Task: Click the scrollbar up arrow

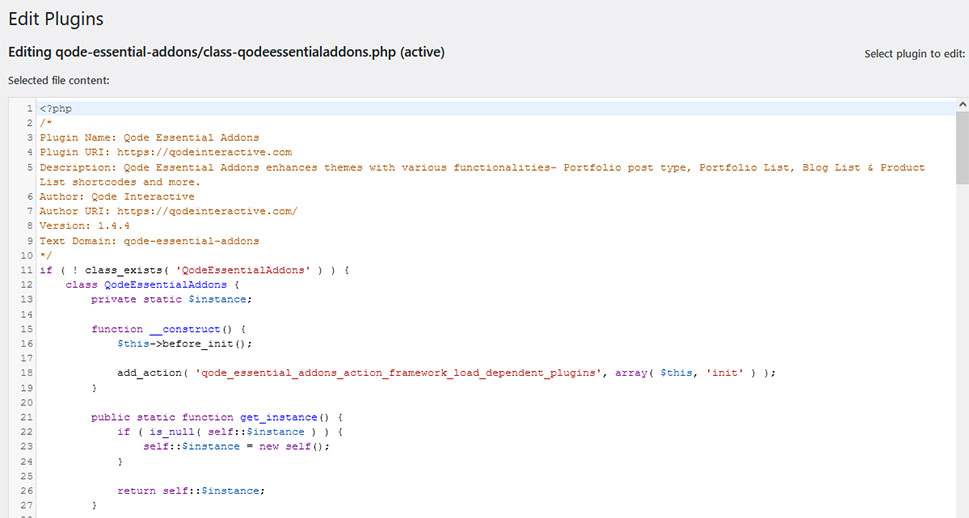Action: point(962,105)
